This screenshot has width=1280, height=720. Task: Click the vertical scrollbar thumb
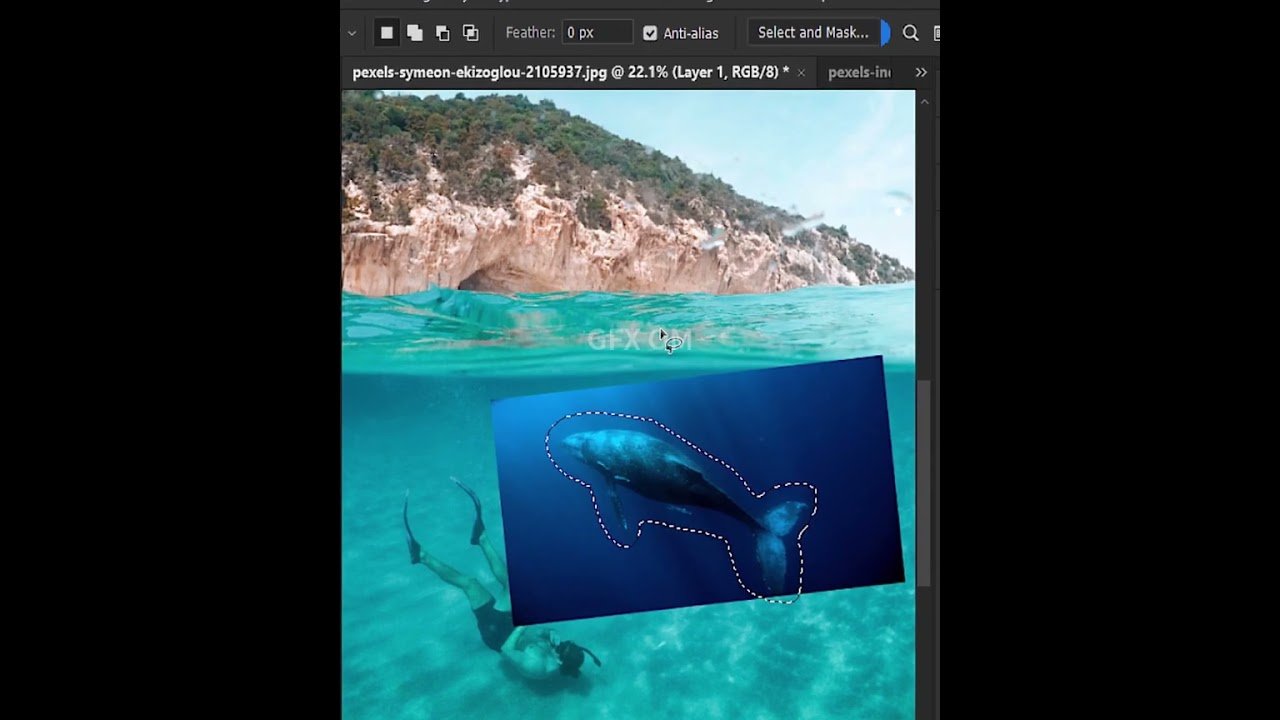(923, 483)
